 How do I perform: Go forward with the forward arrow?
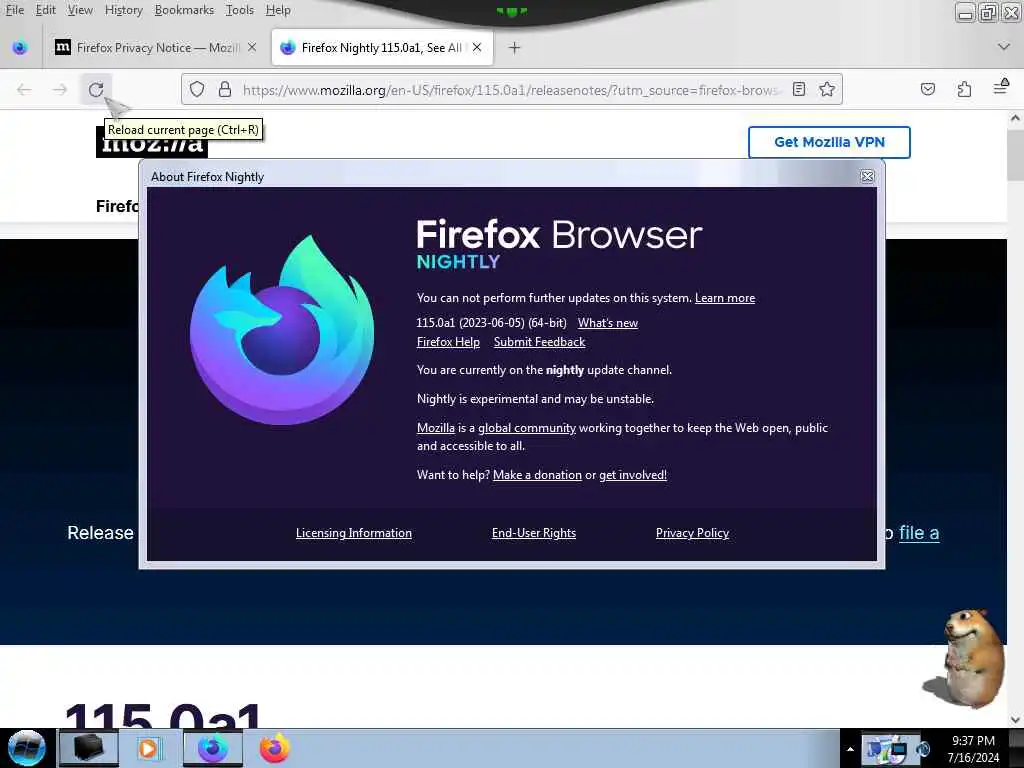(x=60, y=89)
